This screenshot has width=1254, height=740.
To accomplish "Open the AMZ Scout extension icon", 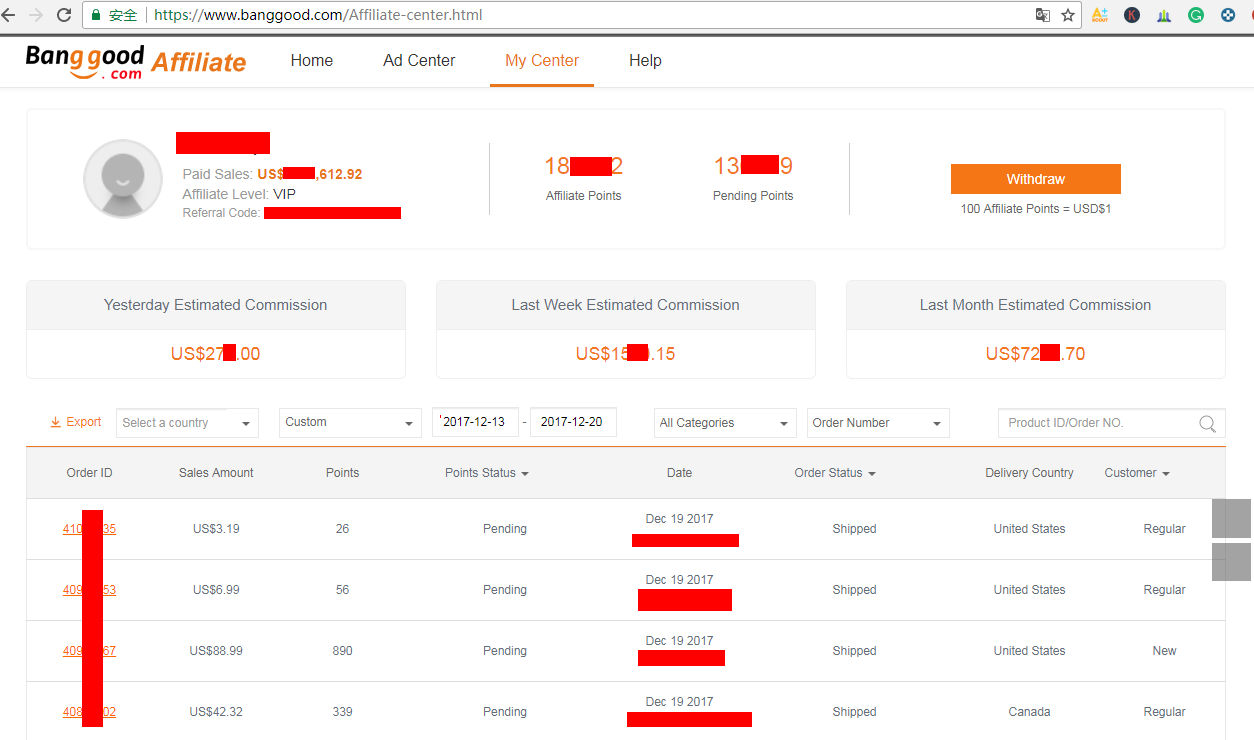I will (x=1100, y=15).
